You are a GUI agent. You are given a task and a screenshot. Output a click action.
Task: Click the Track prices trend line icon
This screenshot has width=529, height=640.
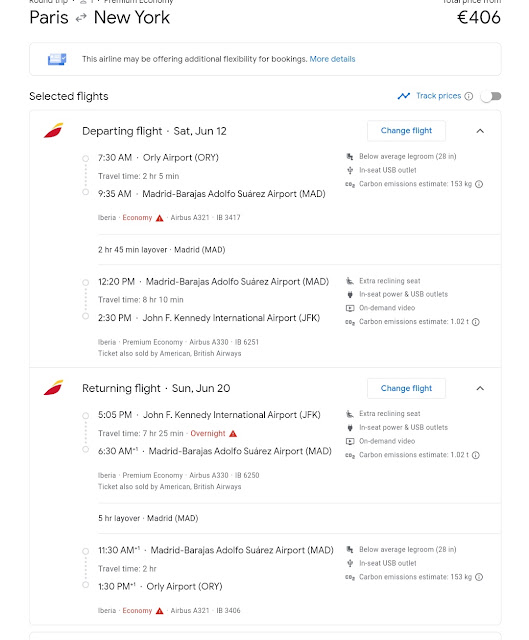[404, 96]
